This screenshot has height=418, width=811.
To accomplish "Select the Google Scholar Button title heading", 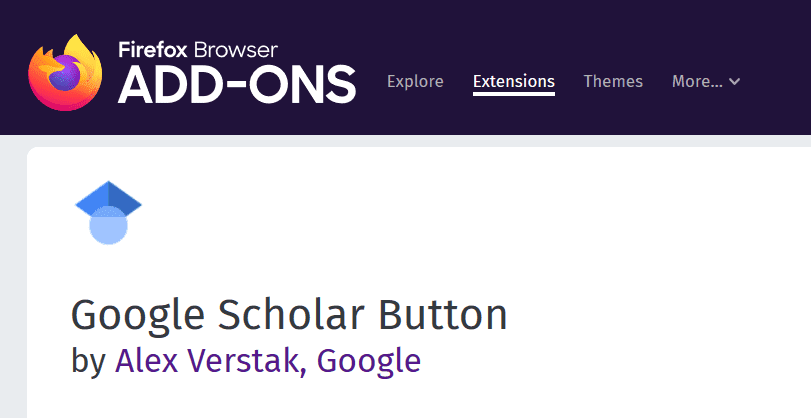I will (289, 316).
